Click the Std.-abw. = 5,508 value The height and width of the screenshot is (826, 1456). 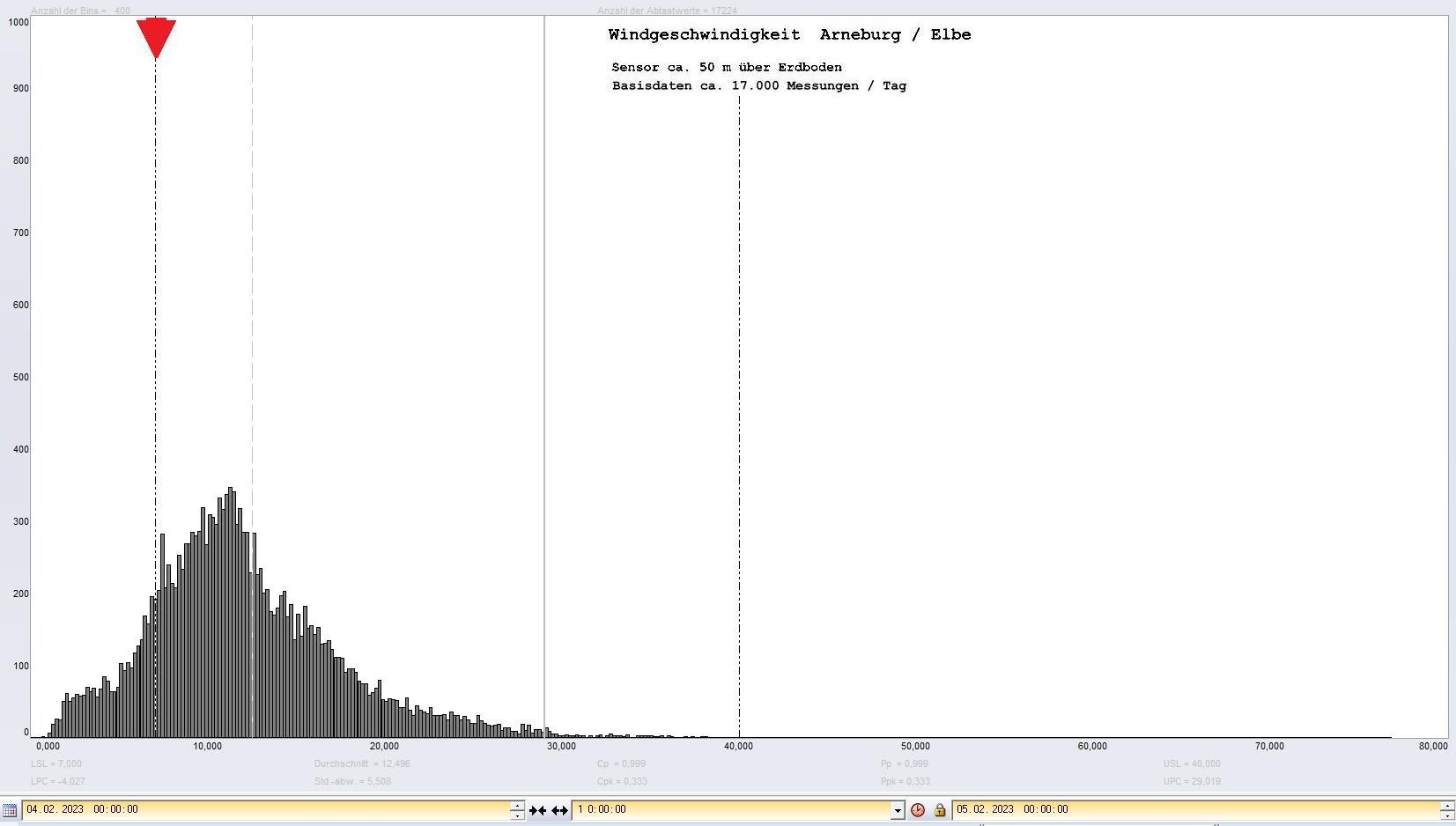click(352, 781)
